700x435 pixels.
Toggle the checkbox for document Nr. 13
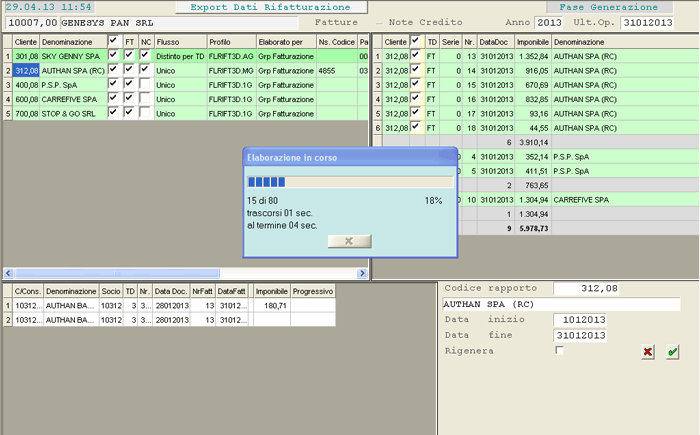coord(415,55)
